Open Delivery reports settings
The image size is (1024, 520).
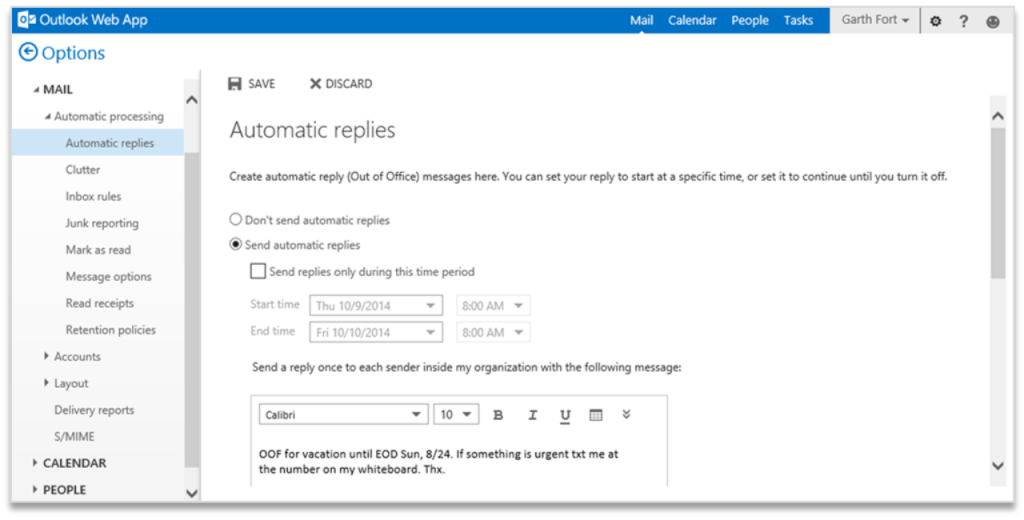(x=94, y=410)
